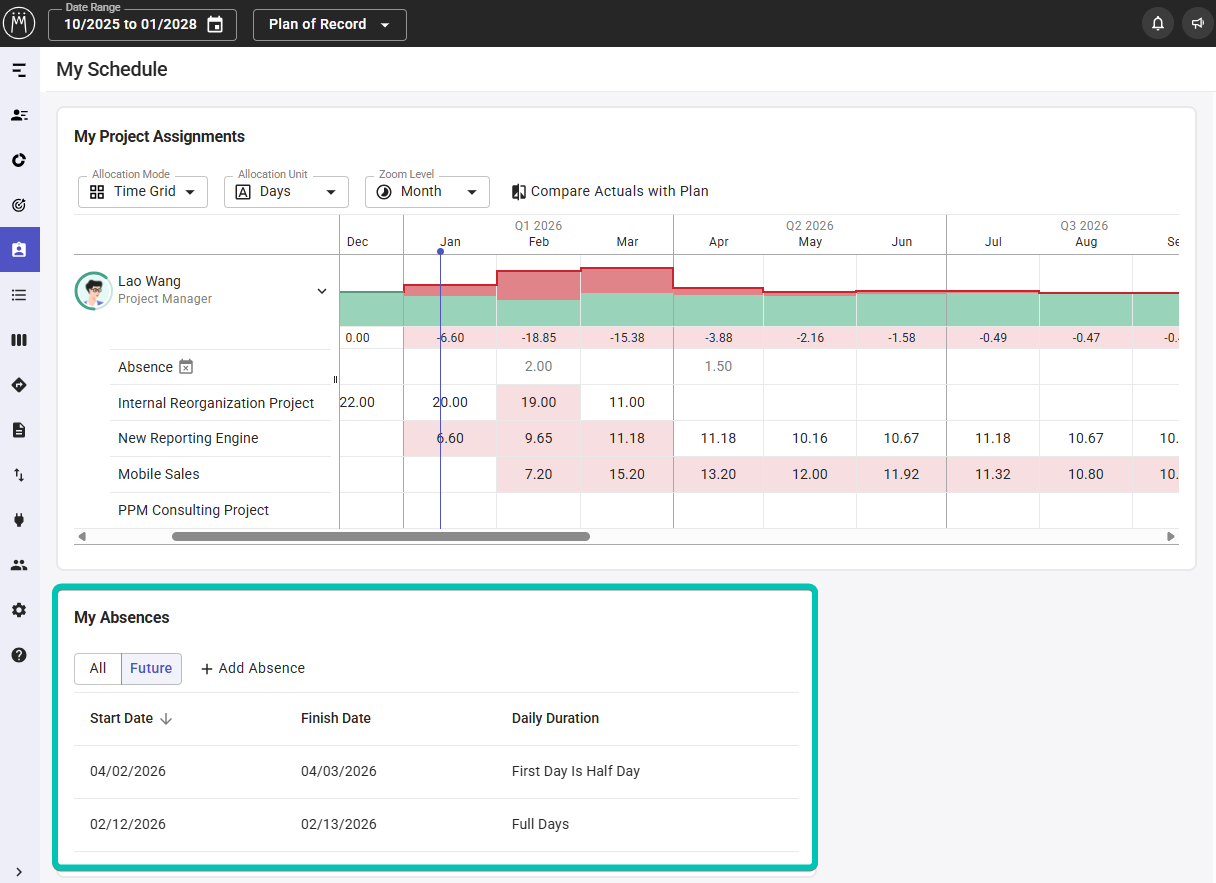This screenshot has height=883, width=1216.
Task: Open the Zoom Level dropdown
Action: point(427,191)
